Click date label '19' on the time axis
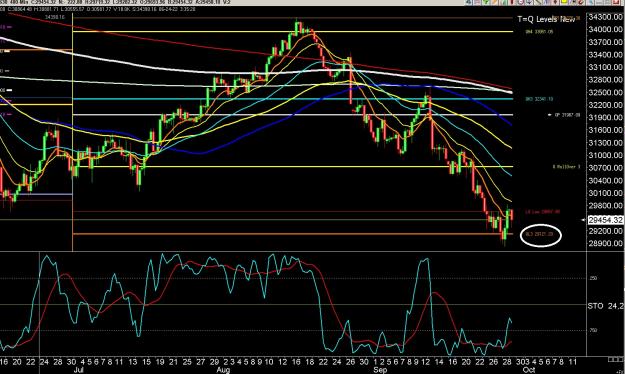The height and width of the screenshot is (374, 625). click(x=160, y=362)
